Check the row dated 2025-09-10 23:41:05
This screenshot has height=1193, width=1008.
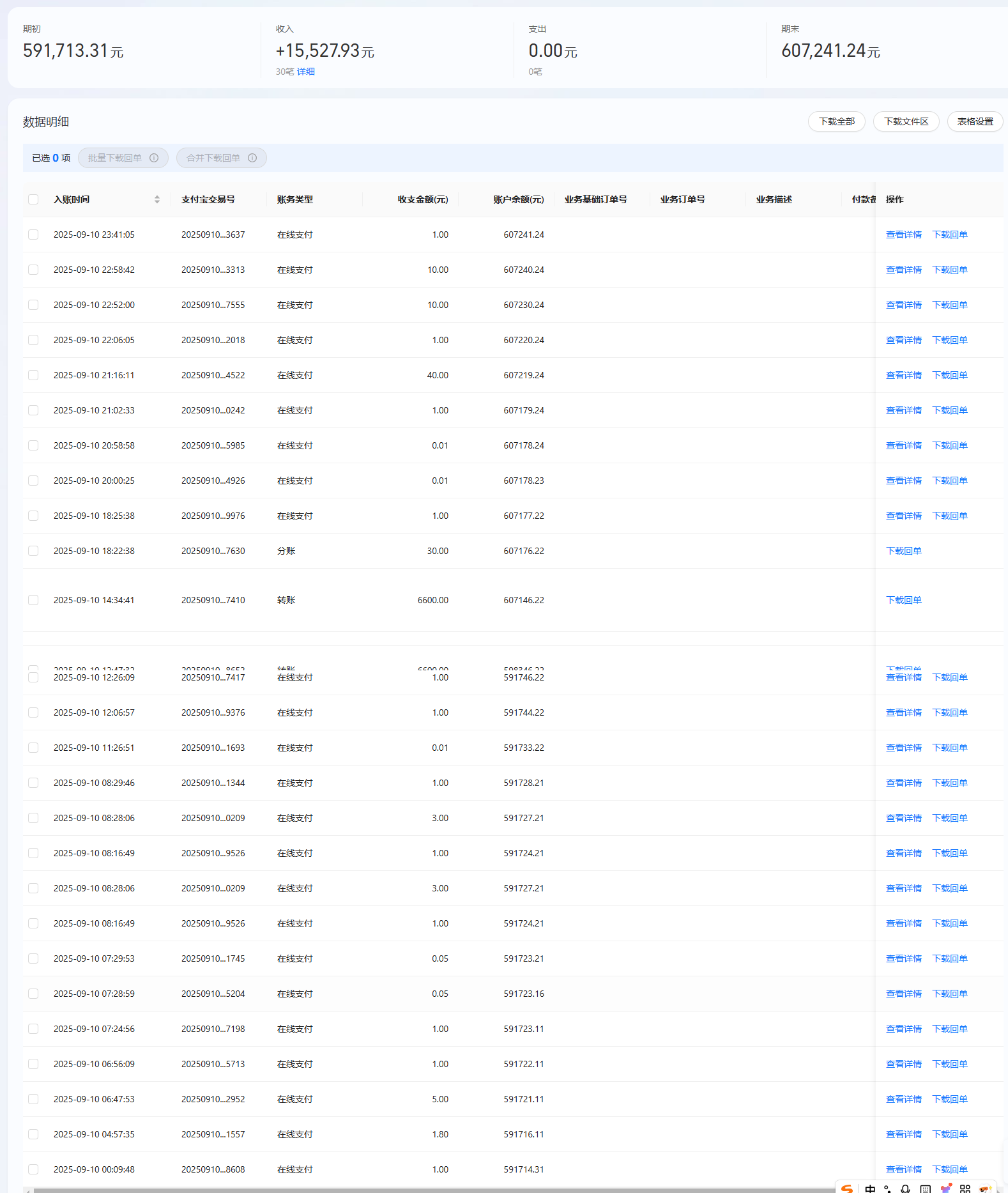(x=33, y=235)
